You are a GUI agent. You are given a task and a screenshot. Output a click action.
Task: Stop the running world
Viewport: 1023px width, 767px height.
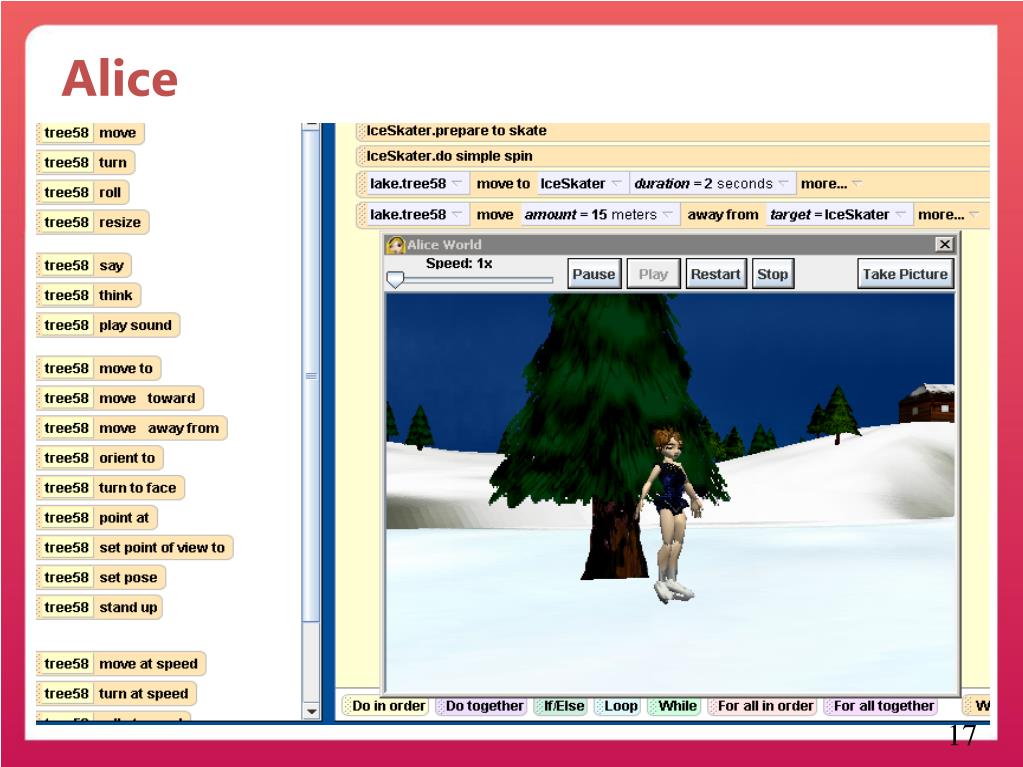point(772,274)
